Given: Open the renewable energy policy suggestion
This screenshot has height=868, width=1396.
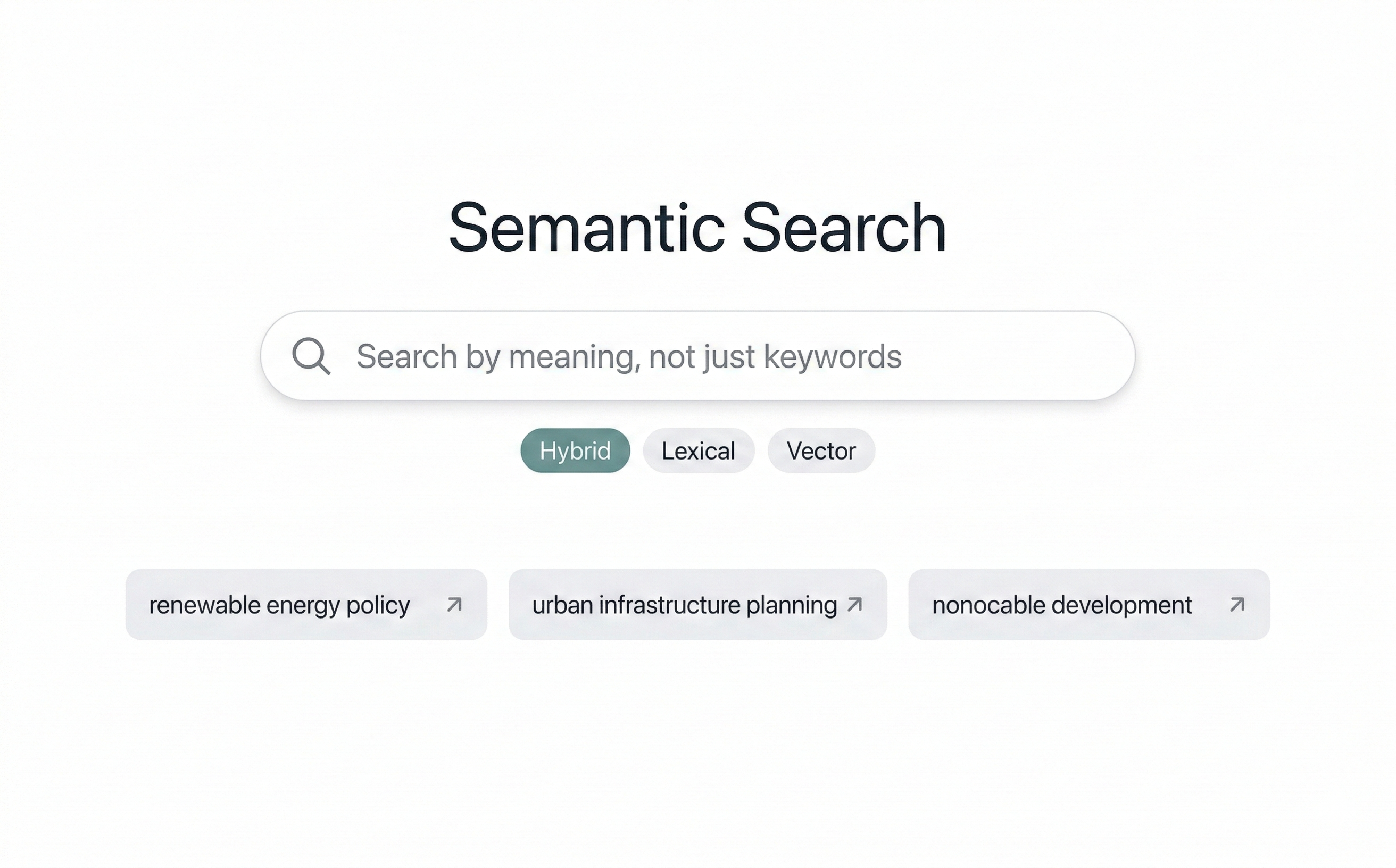Looking at the screenshot, I should coord(306,604).
